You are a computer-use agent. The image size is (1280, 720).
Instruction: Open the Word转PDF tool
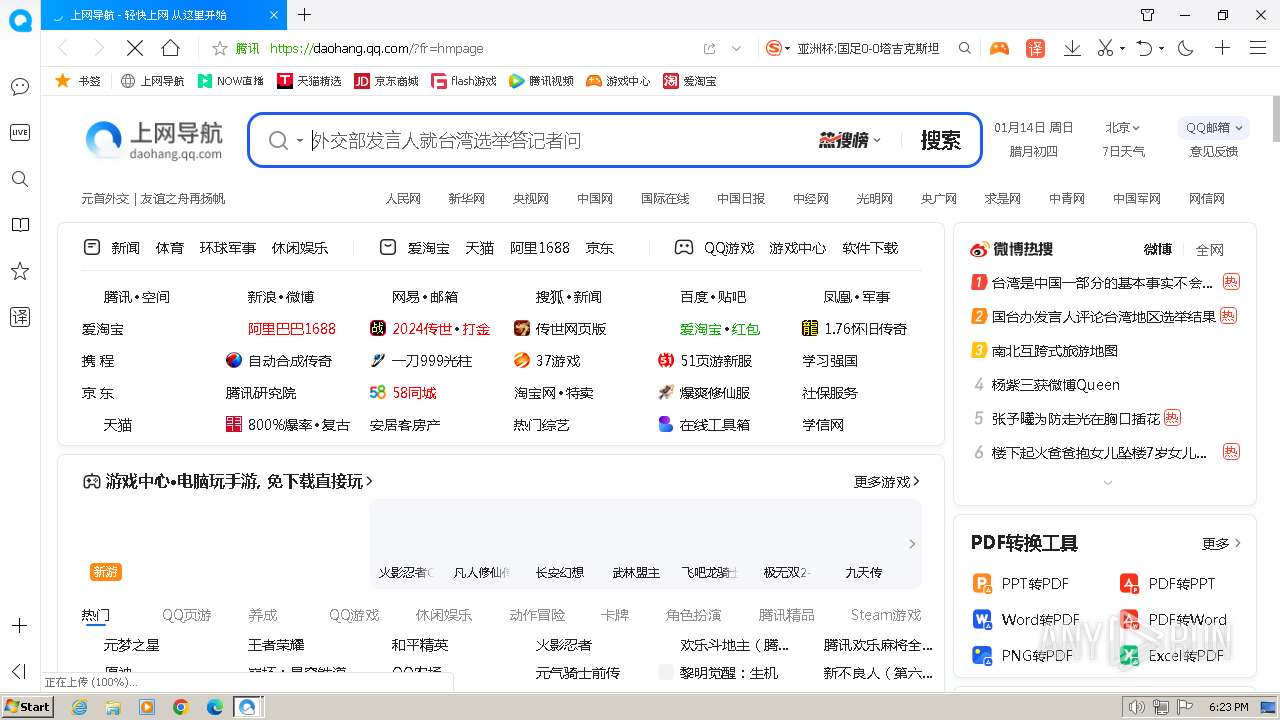point(1026,620)
